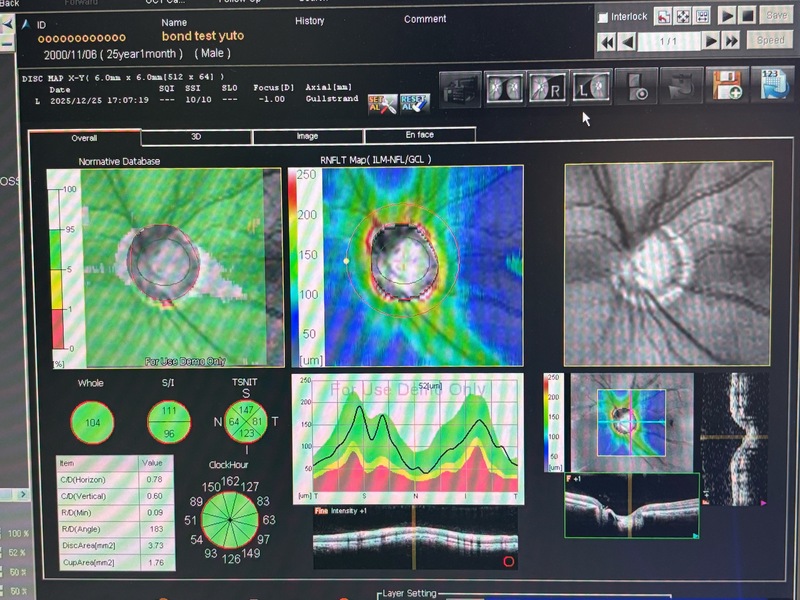Click the Speed button
Image resolution: width=800 pixels, height=600 pixels.
click(770, 41)
